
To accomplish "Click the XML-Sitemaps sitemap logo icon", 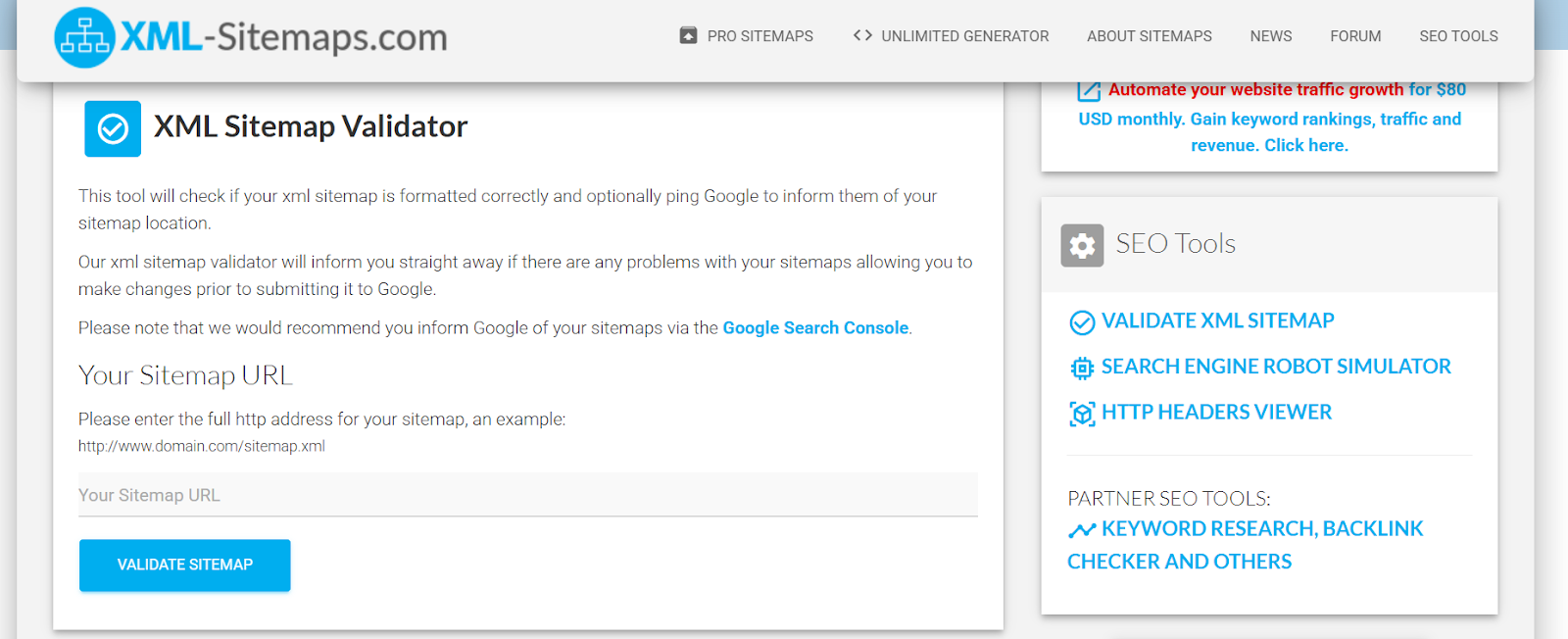I will 84,37.
